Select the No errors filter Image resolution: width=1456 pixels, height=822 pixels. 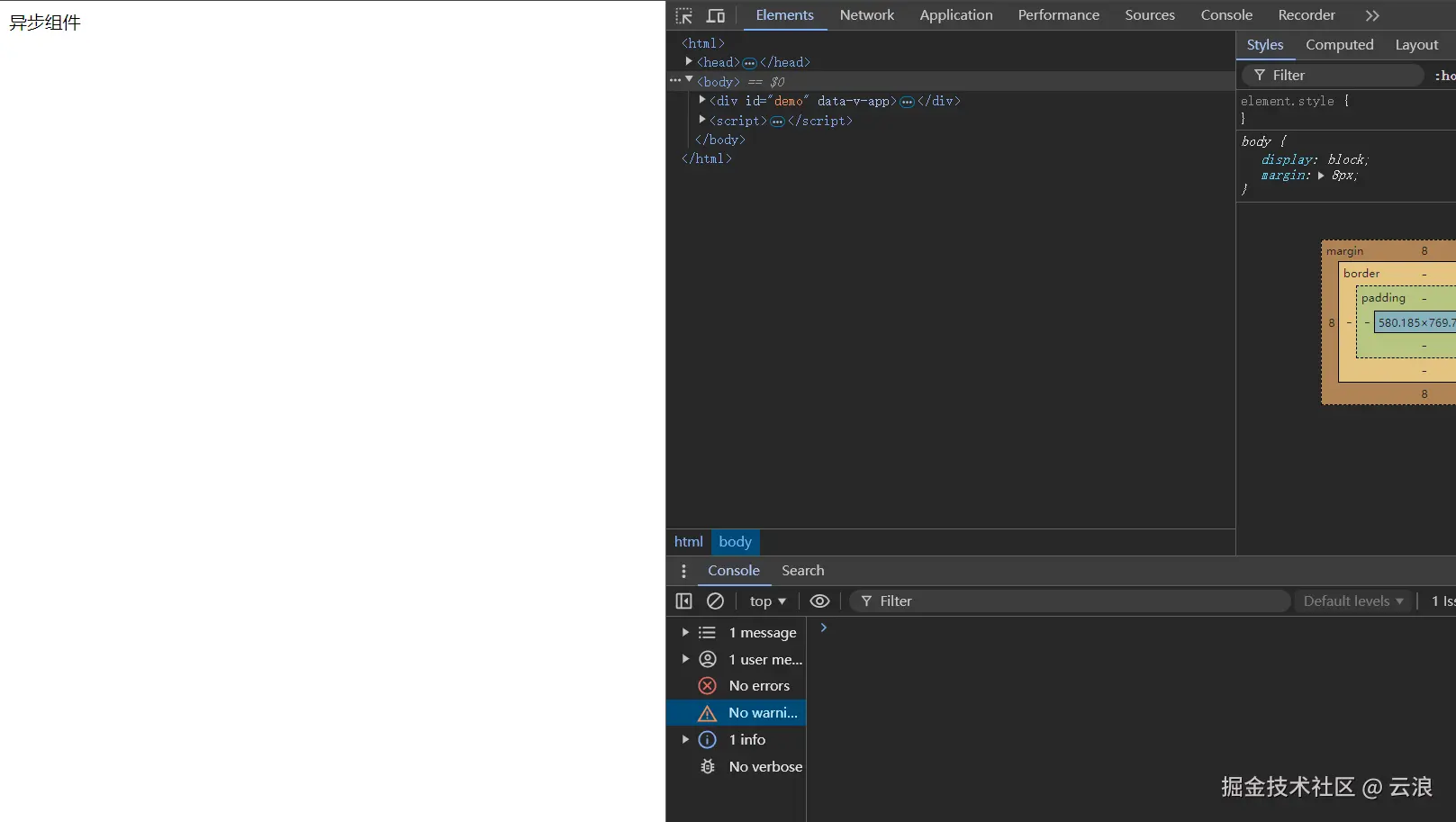click(737, 686)
